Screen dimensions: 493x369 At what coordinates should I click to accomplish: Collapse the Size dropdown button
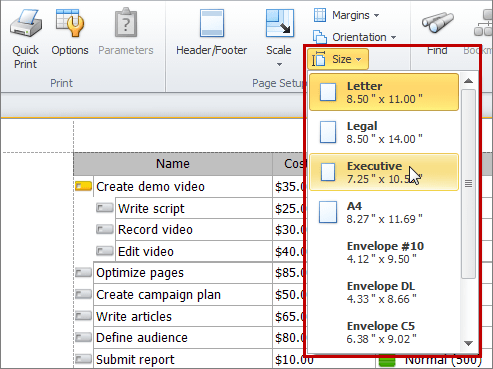338,59
